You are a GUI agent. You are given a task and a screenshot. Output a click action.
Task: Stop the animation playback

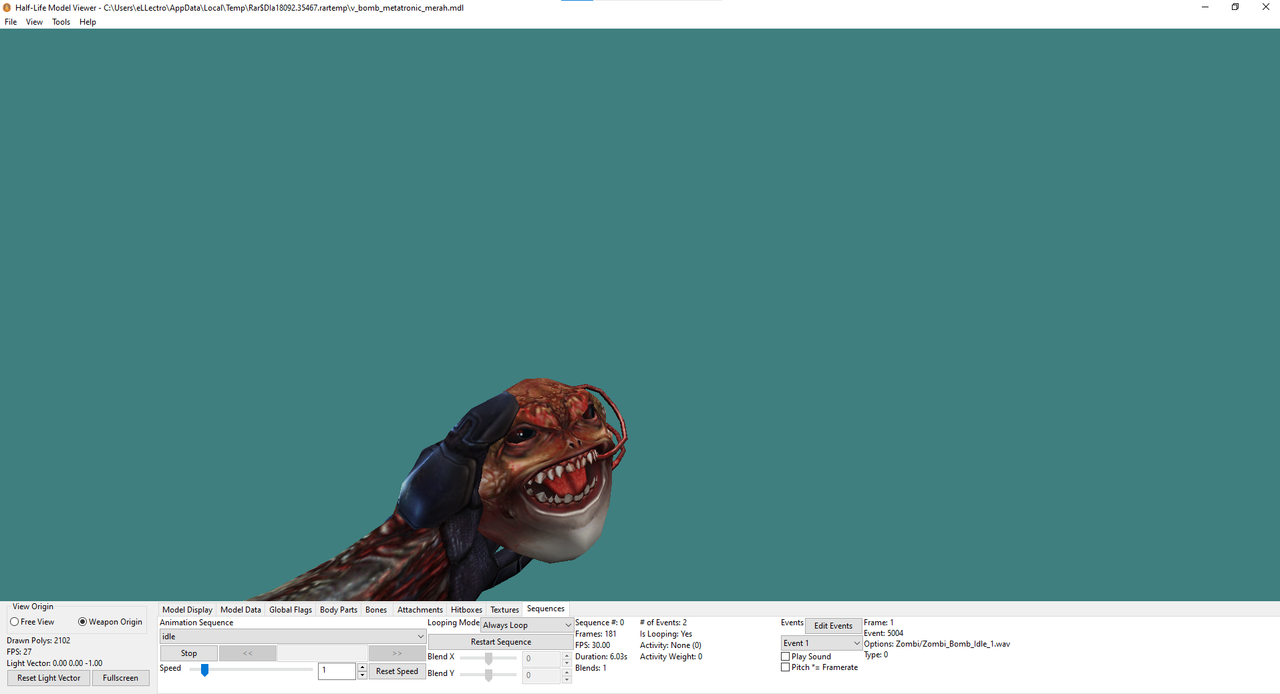pyautogui.click(x=188, y=653)
